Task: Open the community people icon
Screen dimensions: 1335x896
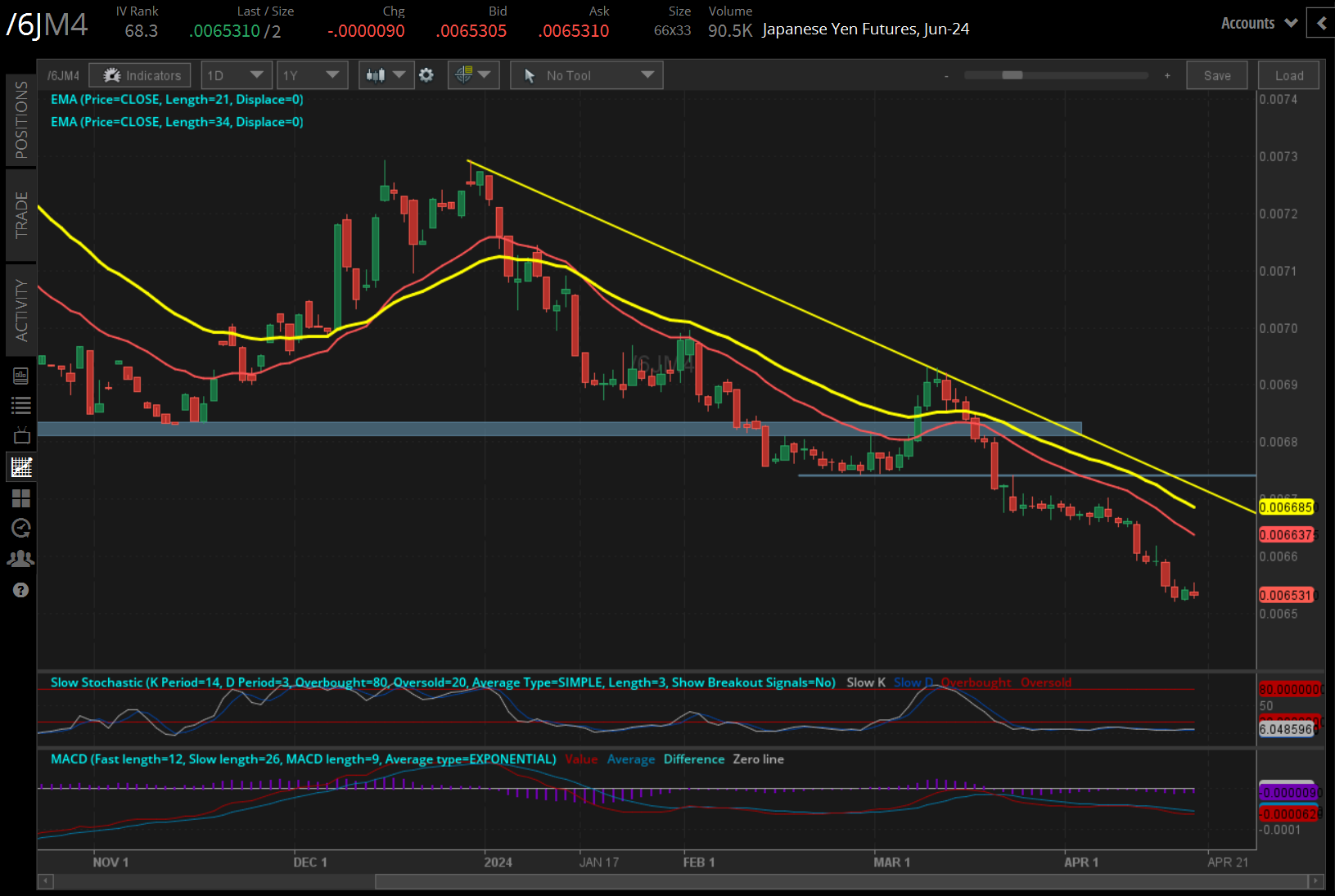Action: tap(21, 559)
